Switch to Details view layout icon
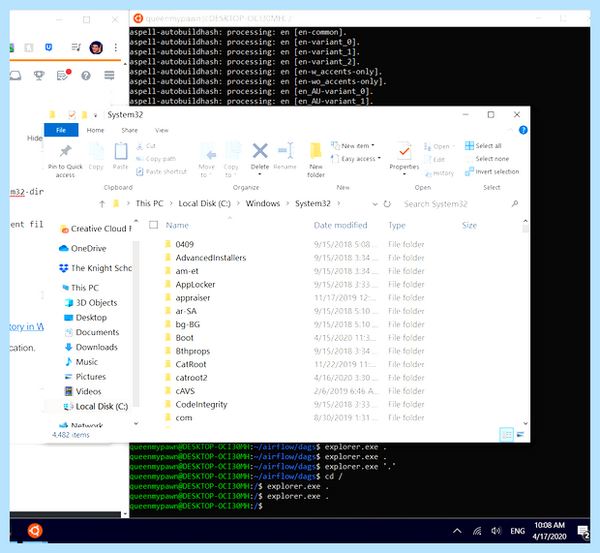The height and width of the screenshot is (553, 600). coord(507,434)
